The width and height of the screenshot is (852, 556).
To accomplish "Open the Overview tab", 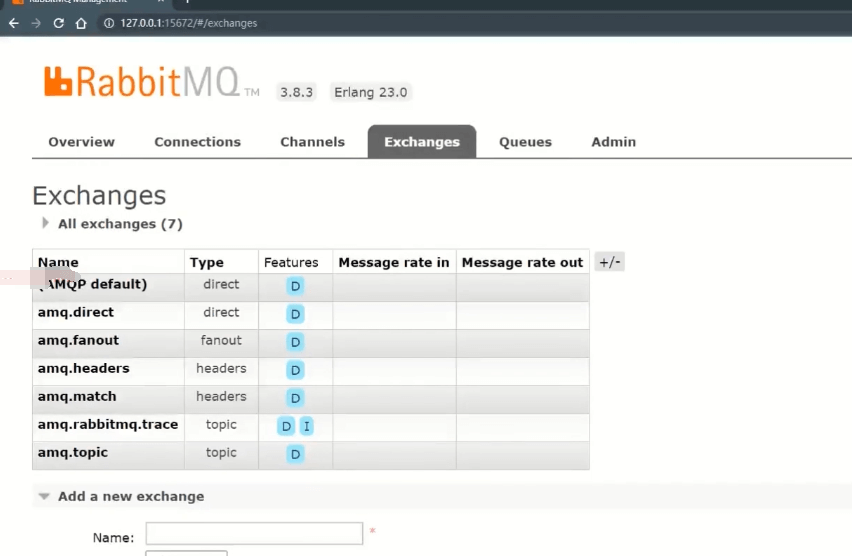I will coord(82,142).
